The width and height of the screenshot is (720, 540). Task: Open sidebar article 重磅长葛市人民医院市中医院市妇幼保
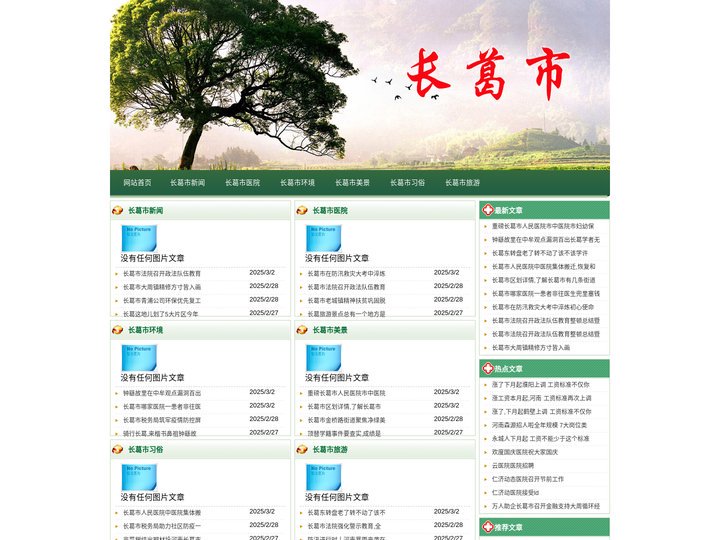click(543, 226)
